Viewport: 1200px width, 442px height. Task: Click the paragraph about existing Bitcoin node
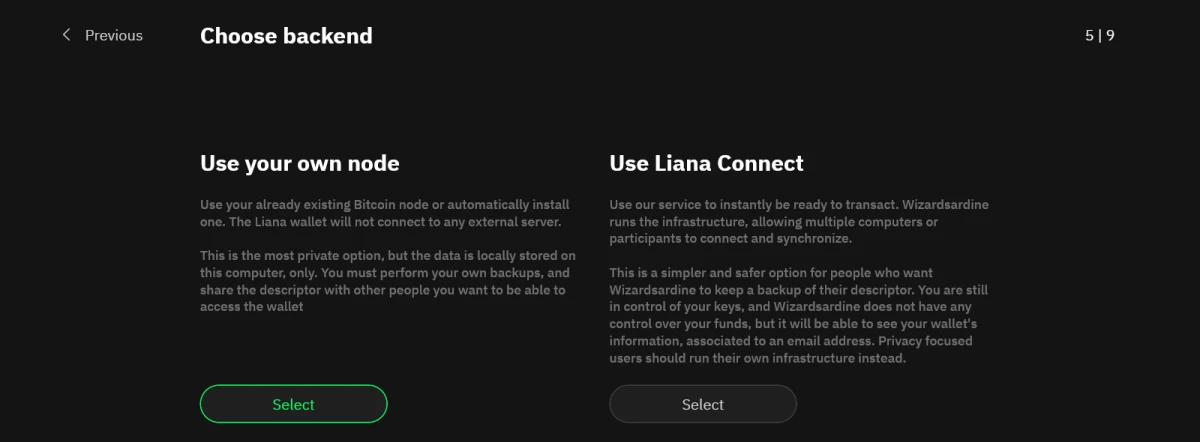click(x=386, y=212)
